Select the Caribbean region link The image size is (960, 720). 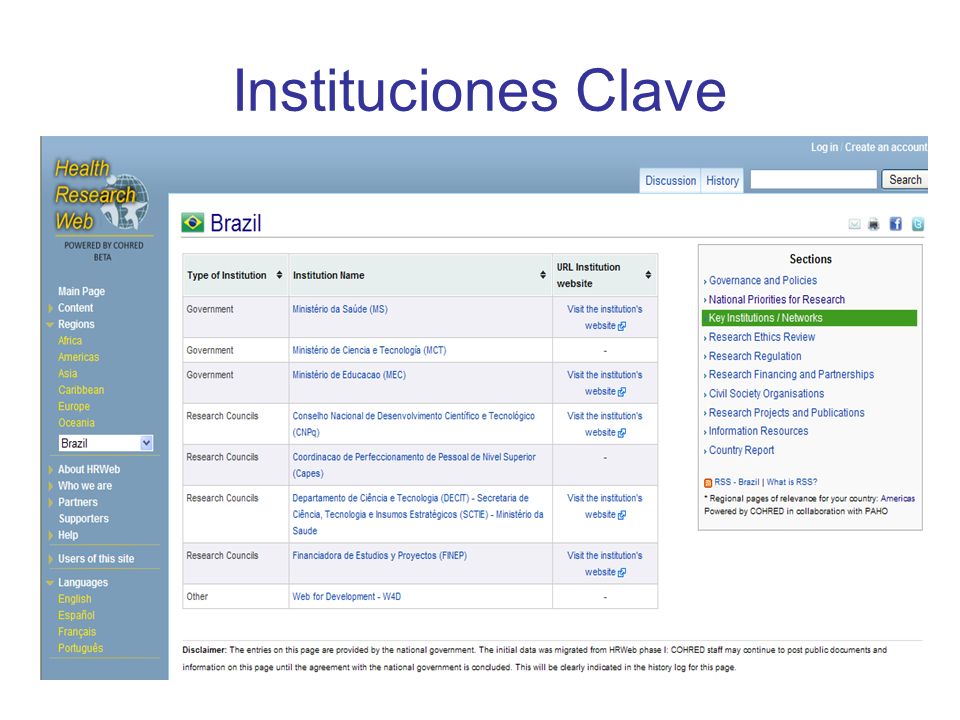pos(81,391)
